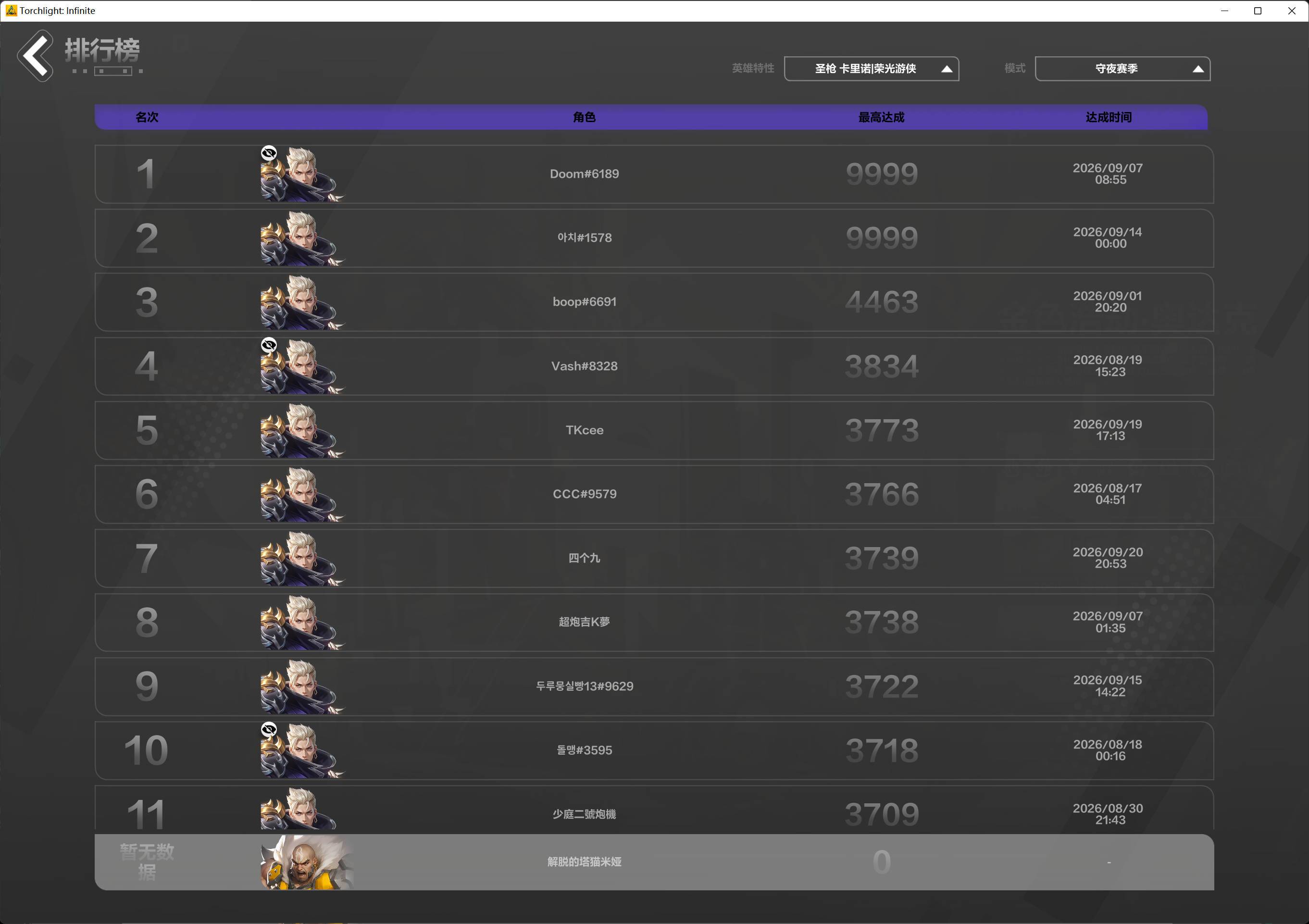Click the 模式 label
Image resolution: width=1309 pixels, height=924 pixels.
1015,68
